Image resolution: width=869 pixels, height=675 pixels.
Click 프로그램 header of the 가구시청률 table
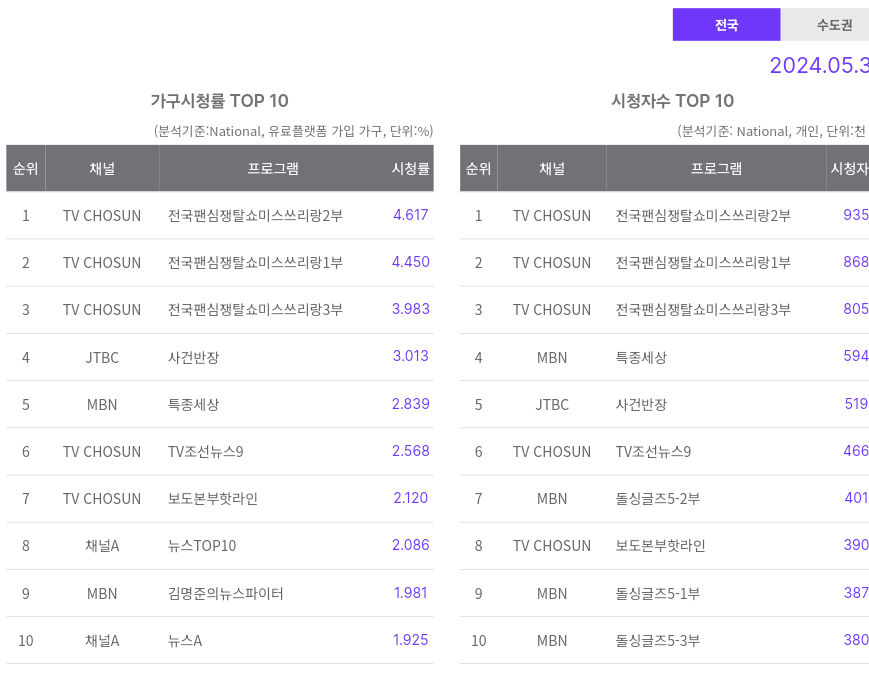(x=273, y=168)
